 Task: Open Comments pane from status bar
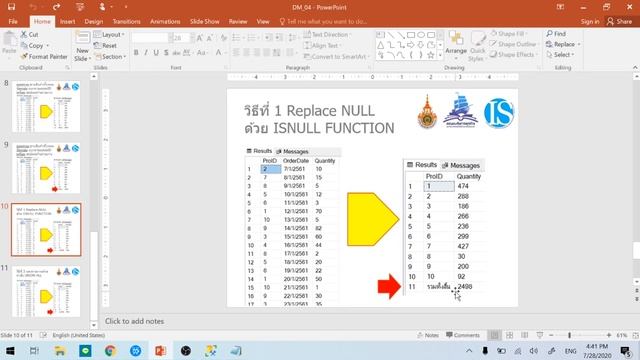[463, 335]
